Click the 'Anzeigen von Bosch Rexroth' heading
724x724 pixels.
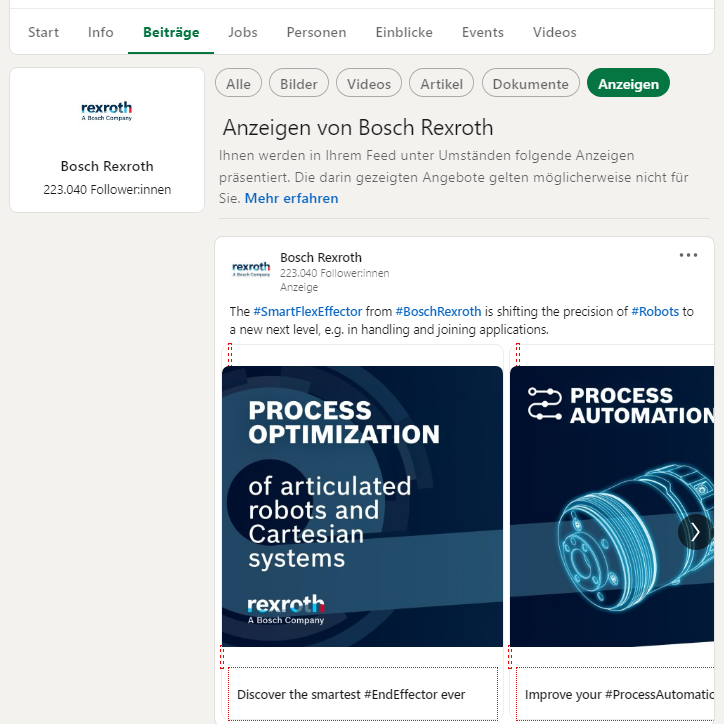pyautogui.click(x=358, y=128)
